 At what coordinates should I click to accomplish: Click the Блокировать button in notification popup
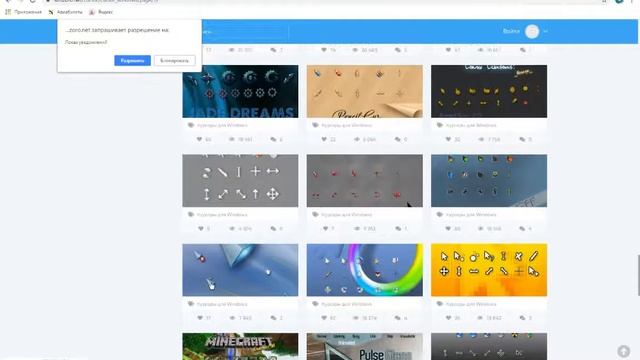click(174, 60)
